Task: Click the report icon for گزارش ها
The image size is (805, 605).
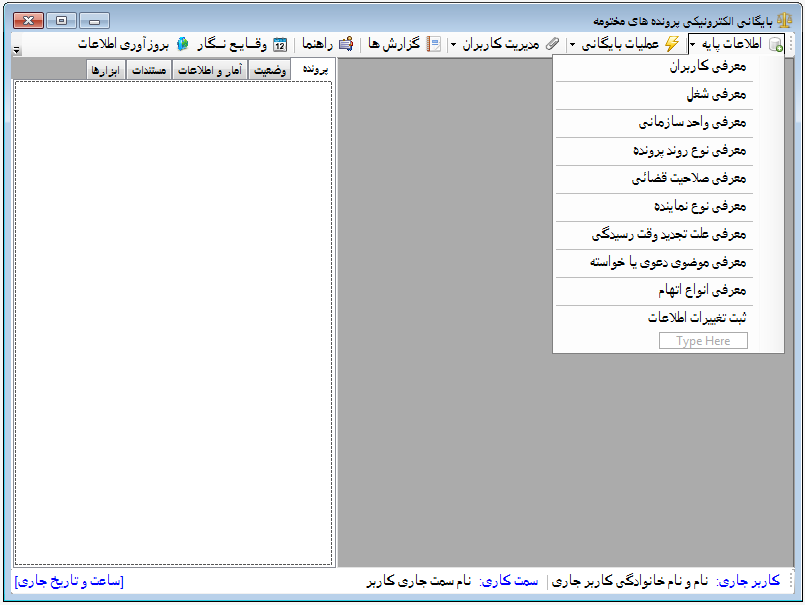Action: [434, 44]
